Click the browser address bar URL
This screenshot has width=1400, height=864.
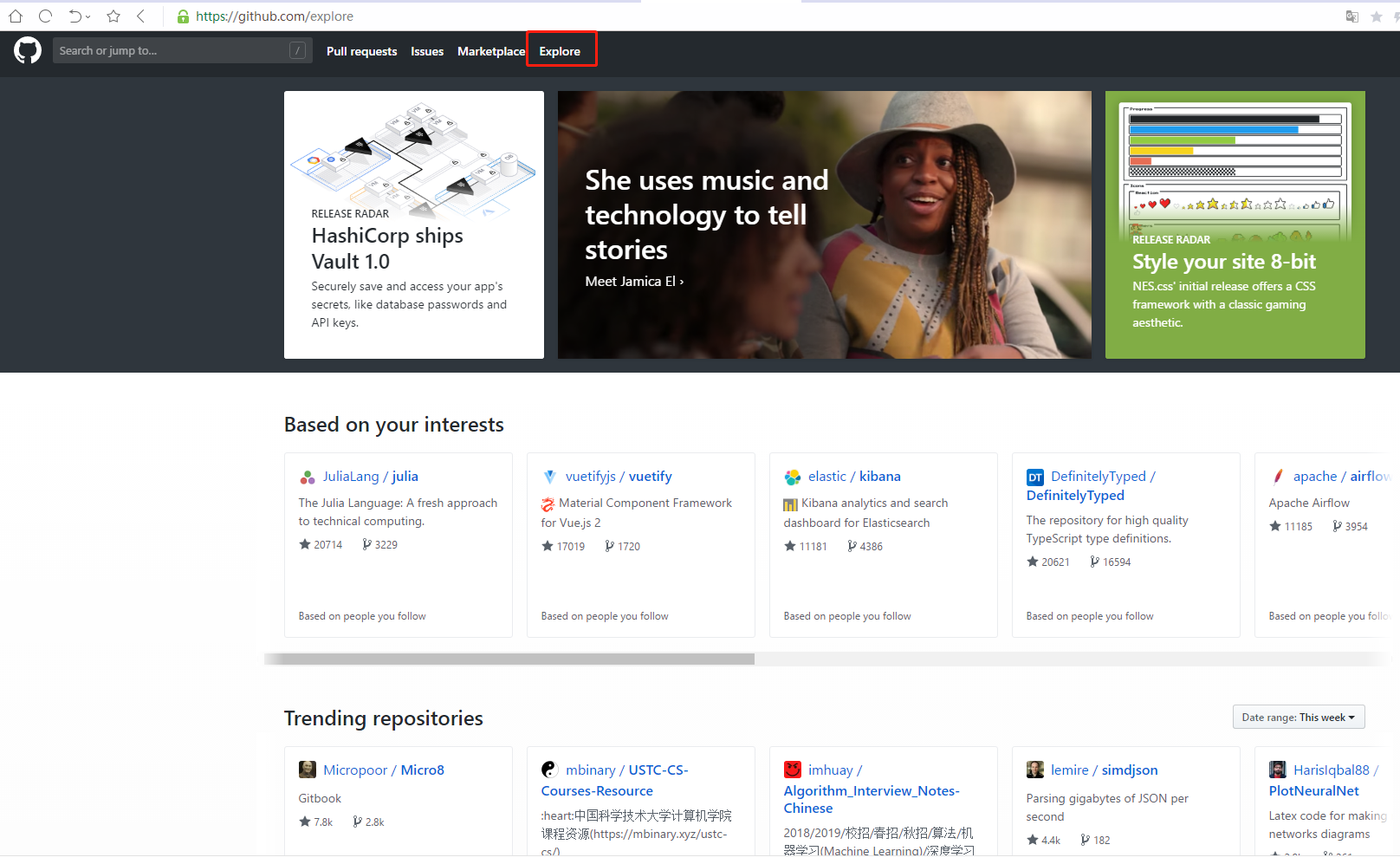point(275,16)
